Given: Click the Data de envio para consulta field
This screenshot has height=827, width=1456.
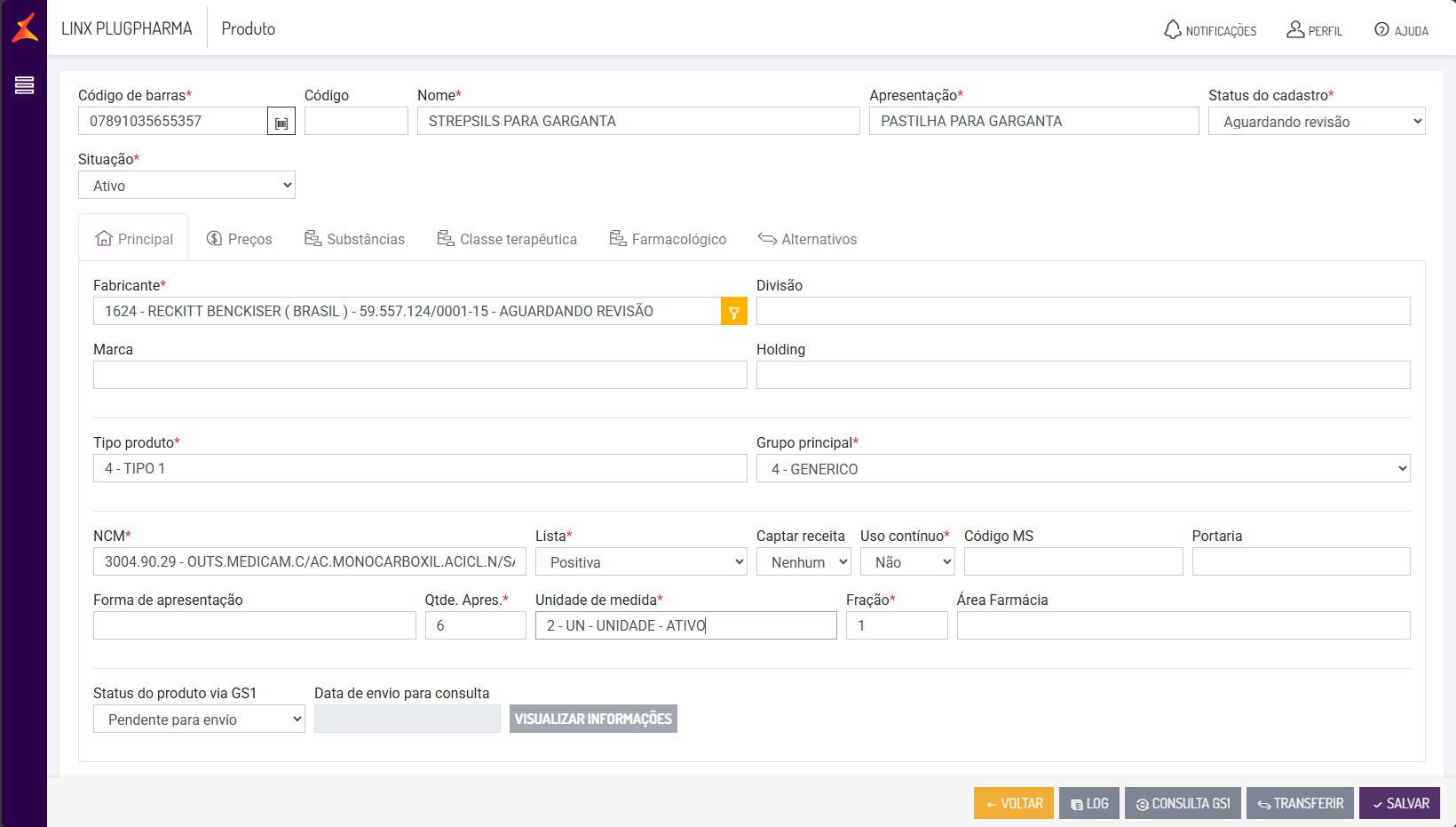Looking at the screenshot, I should (x=408, y=719).
